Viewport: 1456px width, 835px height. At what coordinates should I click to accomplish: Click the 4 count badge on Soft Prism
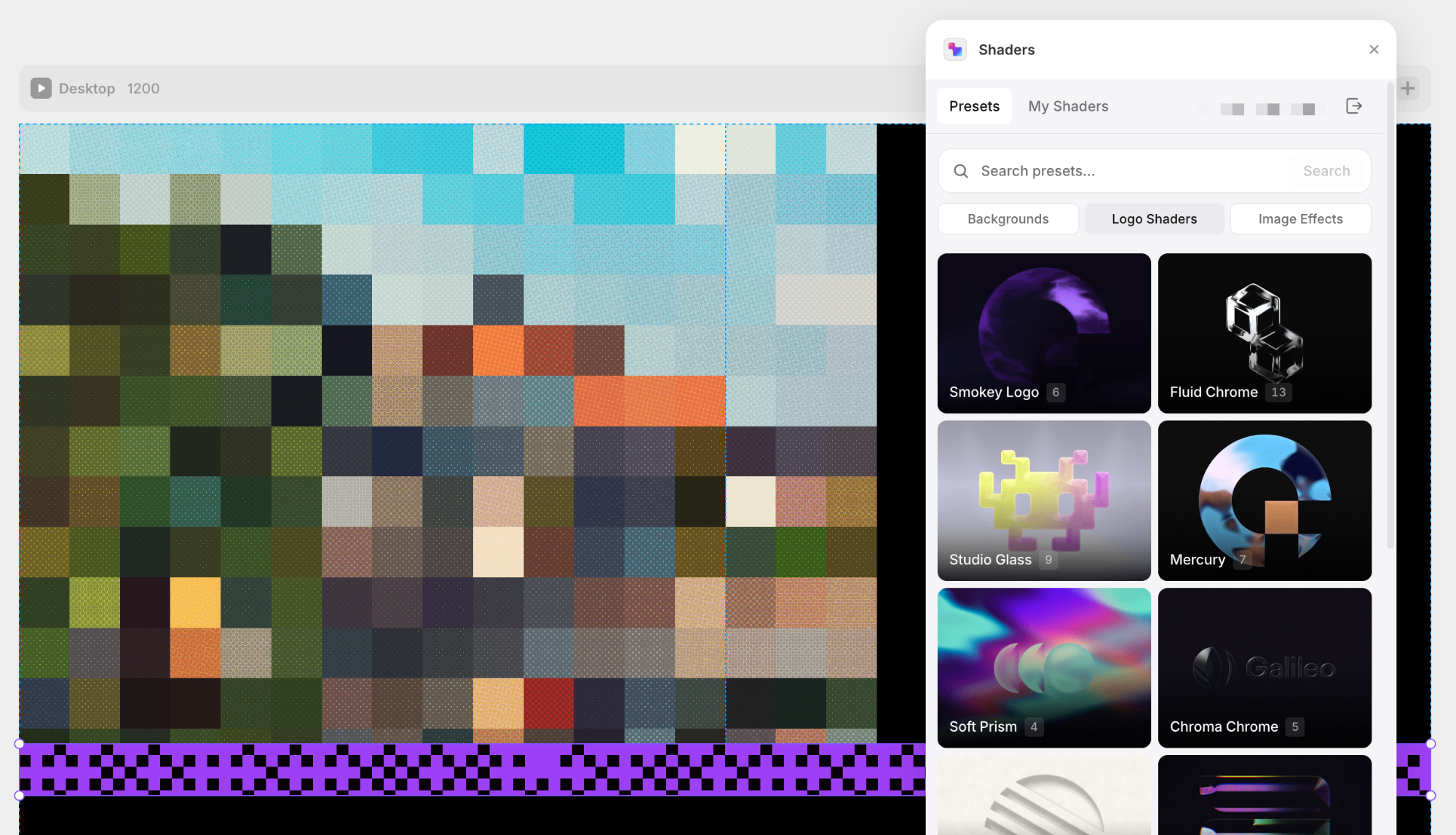[1034, 727]
